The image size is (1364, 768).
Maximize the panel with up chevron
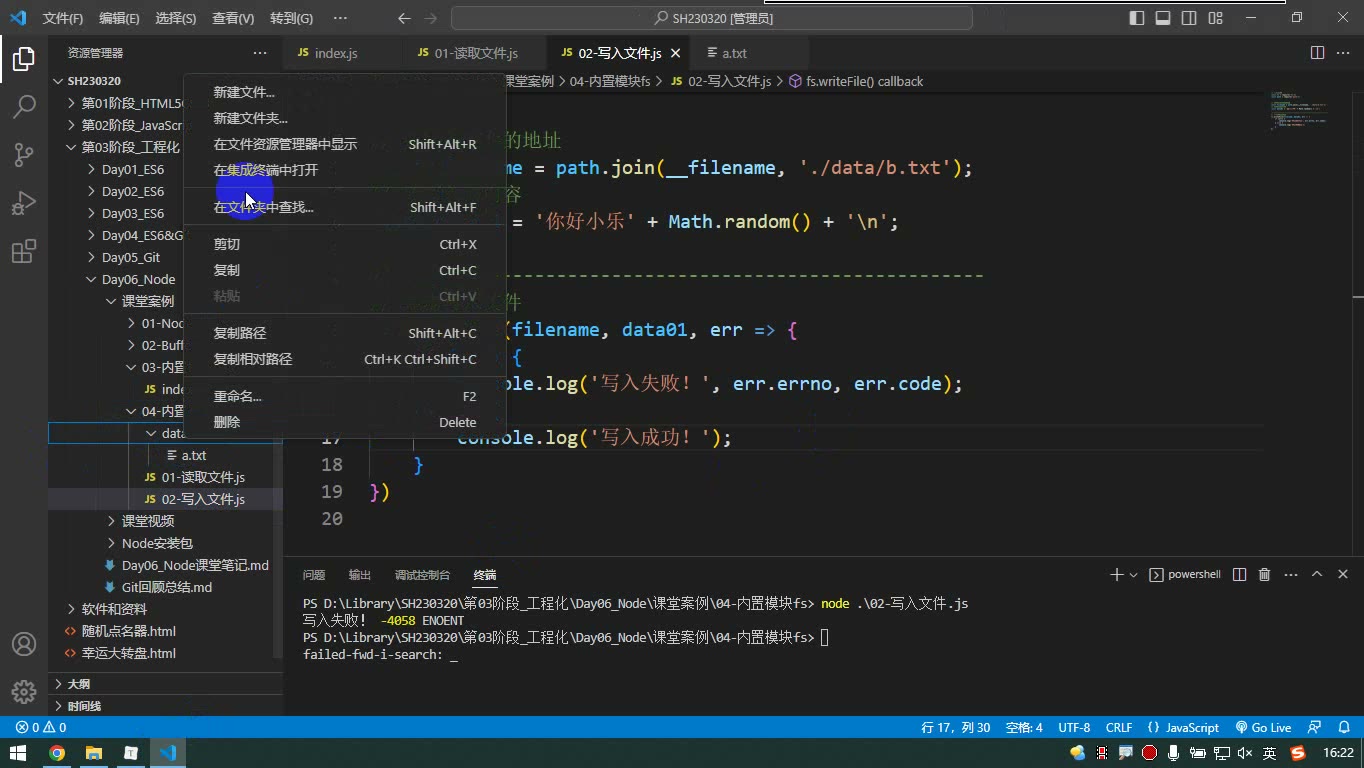1317,574
